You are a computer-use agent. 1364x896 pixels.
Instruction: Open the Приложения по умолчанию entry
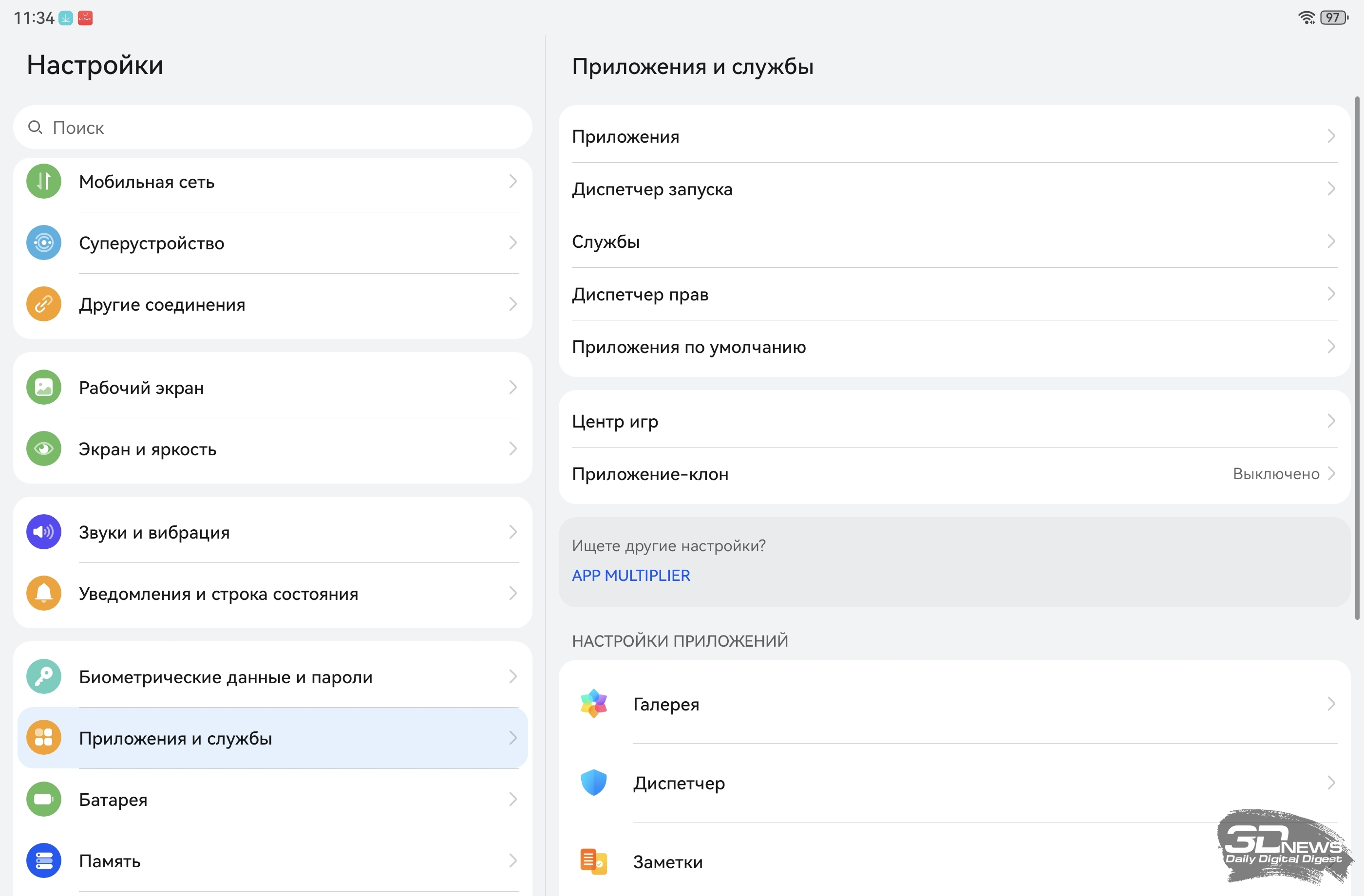pyautogui.click(x=688, y=347)
